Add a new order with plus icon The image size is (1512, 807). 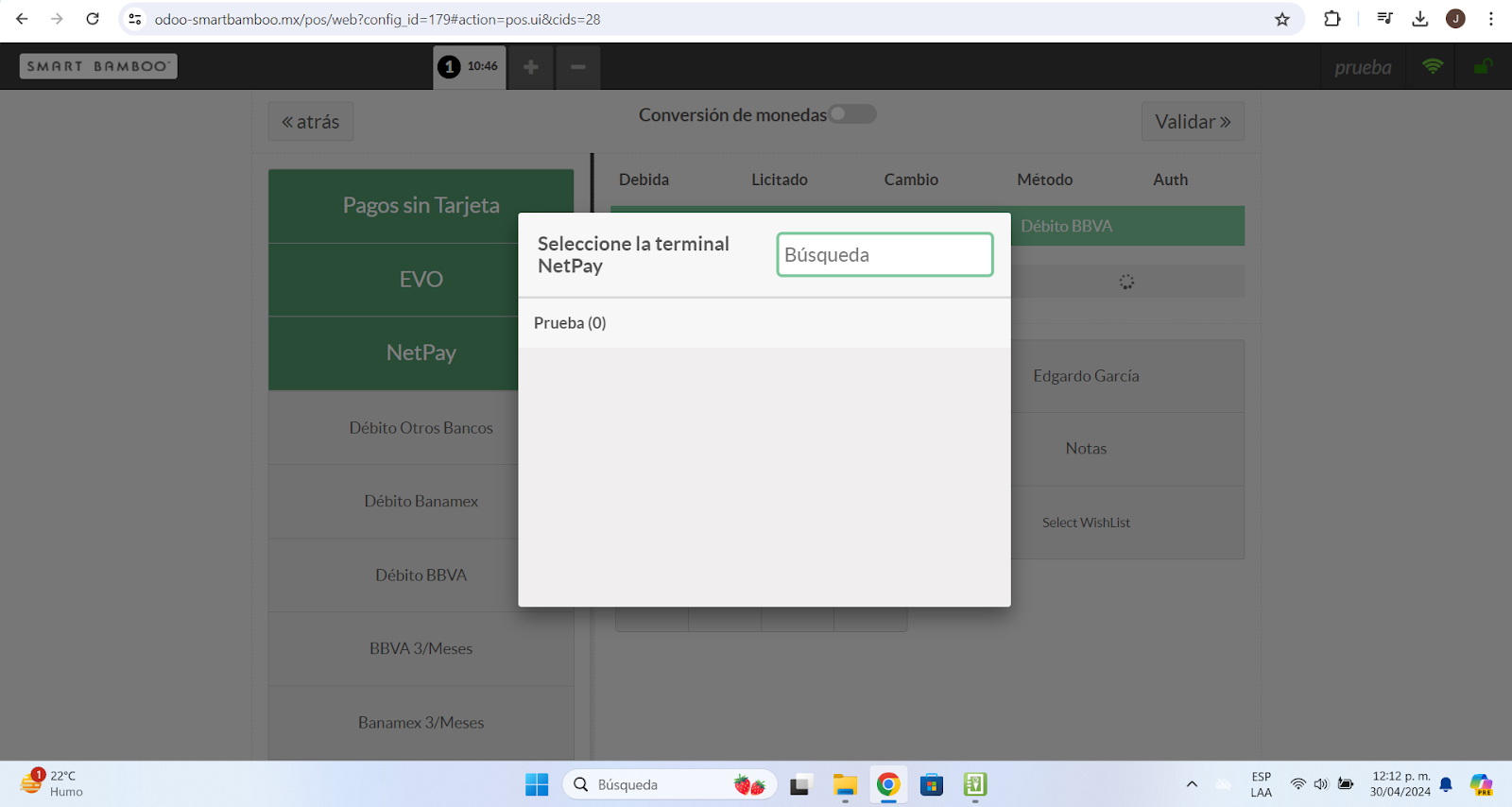531,67
